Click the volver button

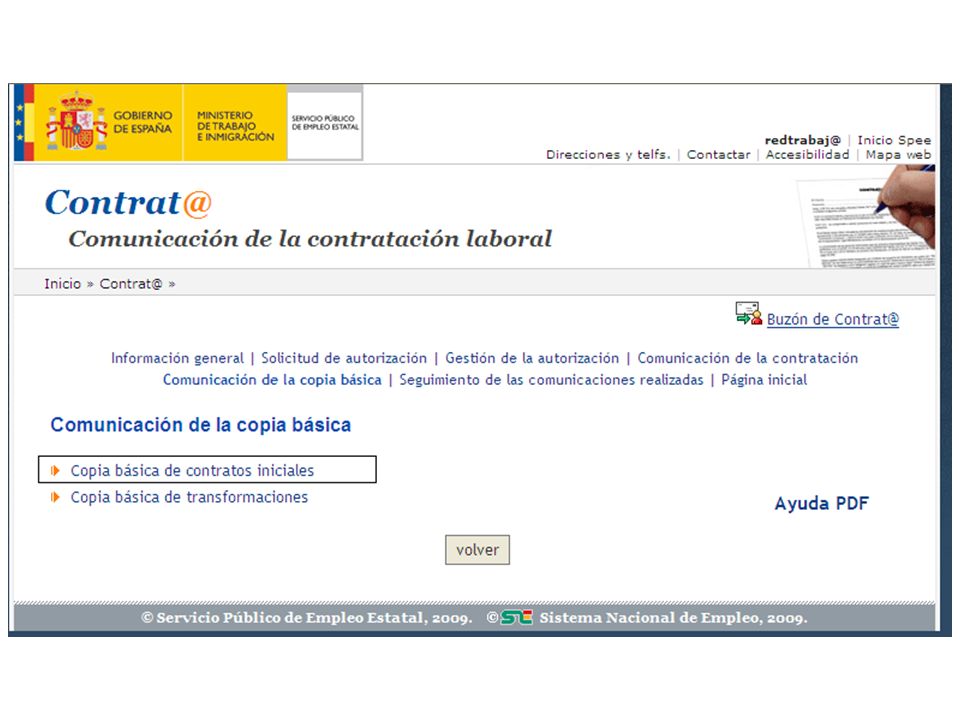(477, 550)
